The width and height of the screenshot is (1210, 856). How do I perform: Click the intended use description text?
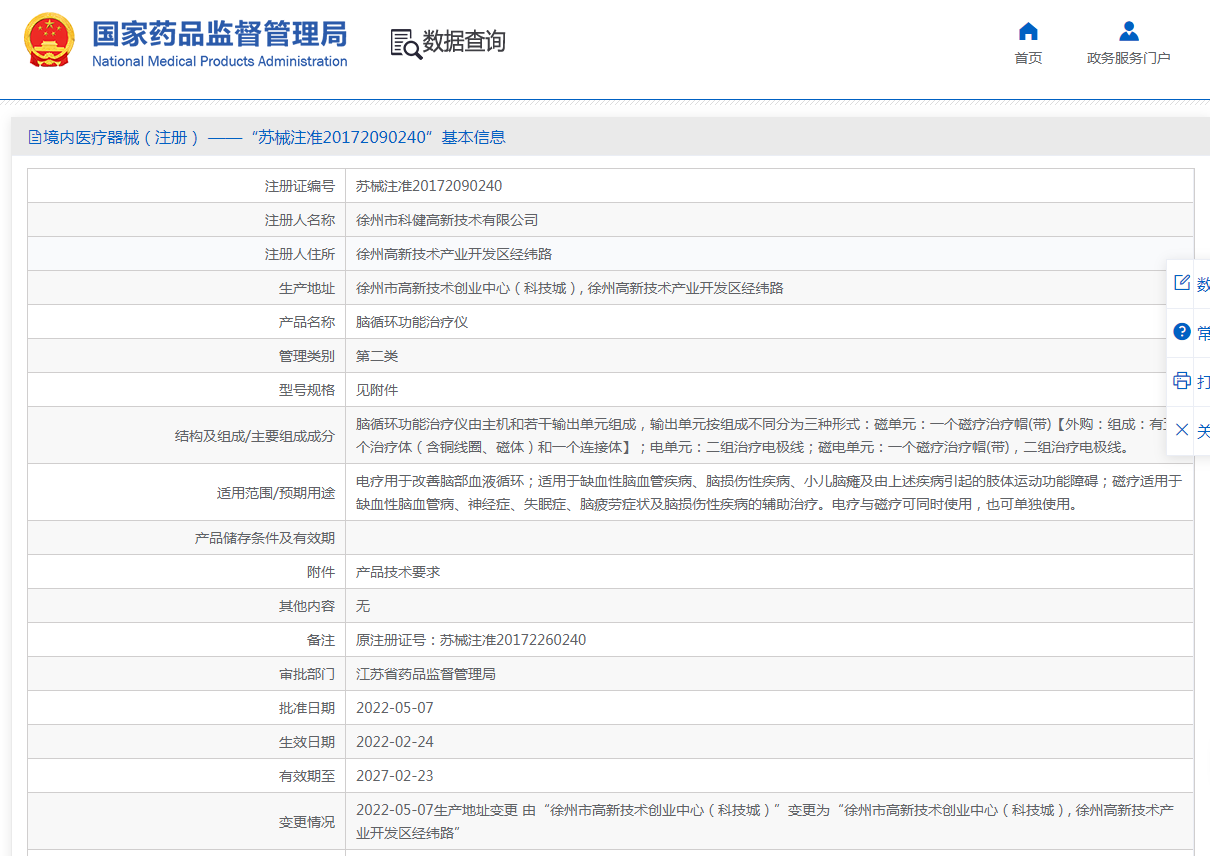pyautogui.click(x=770, y=492)
